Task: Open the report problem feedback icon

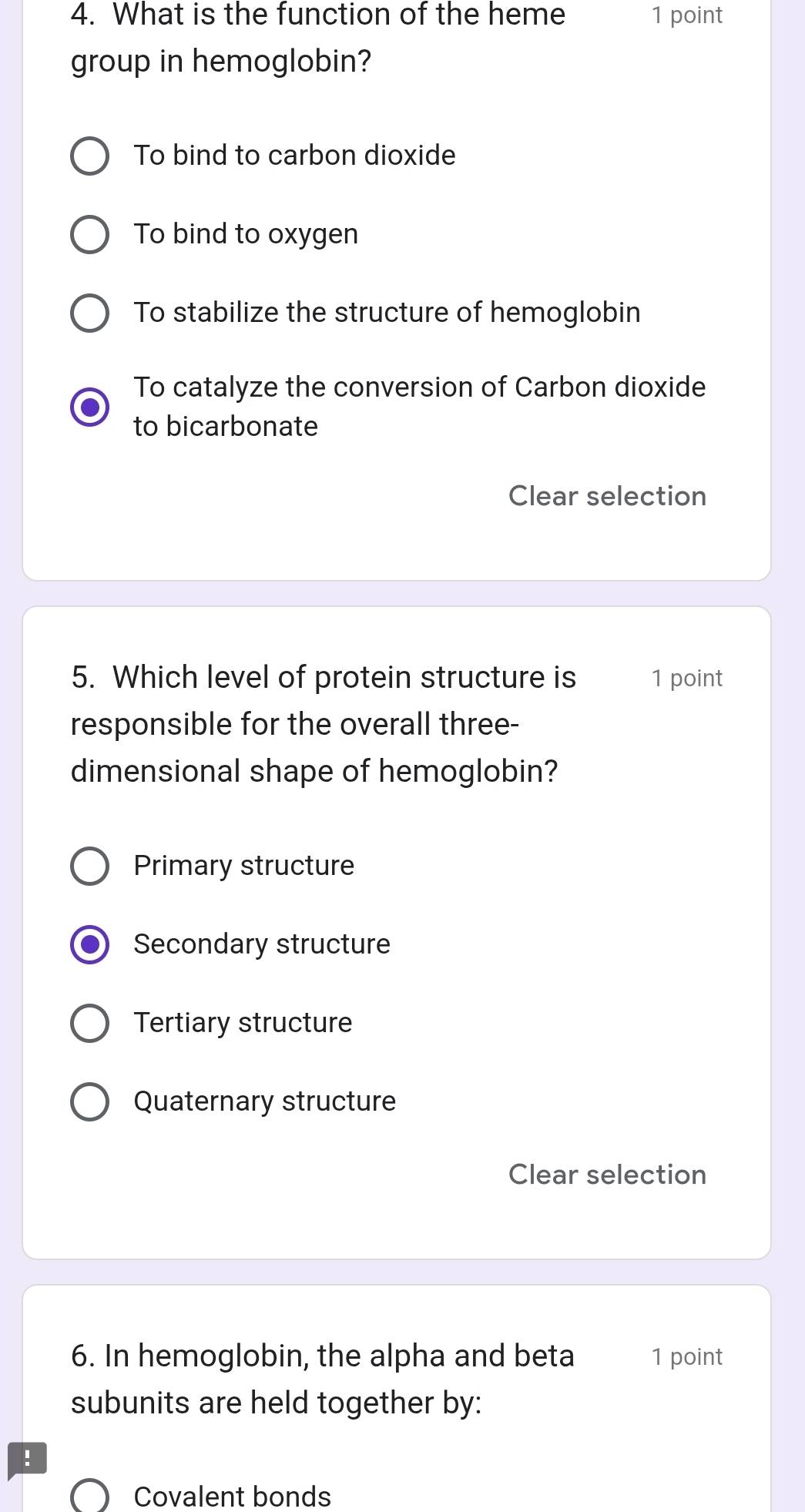Action: point(27,1460)
